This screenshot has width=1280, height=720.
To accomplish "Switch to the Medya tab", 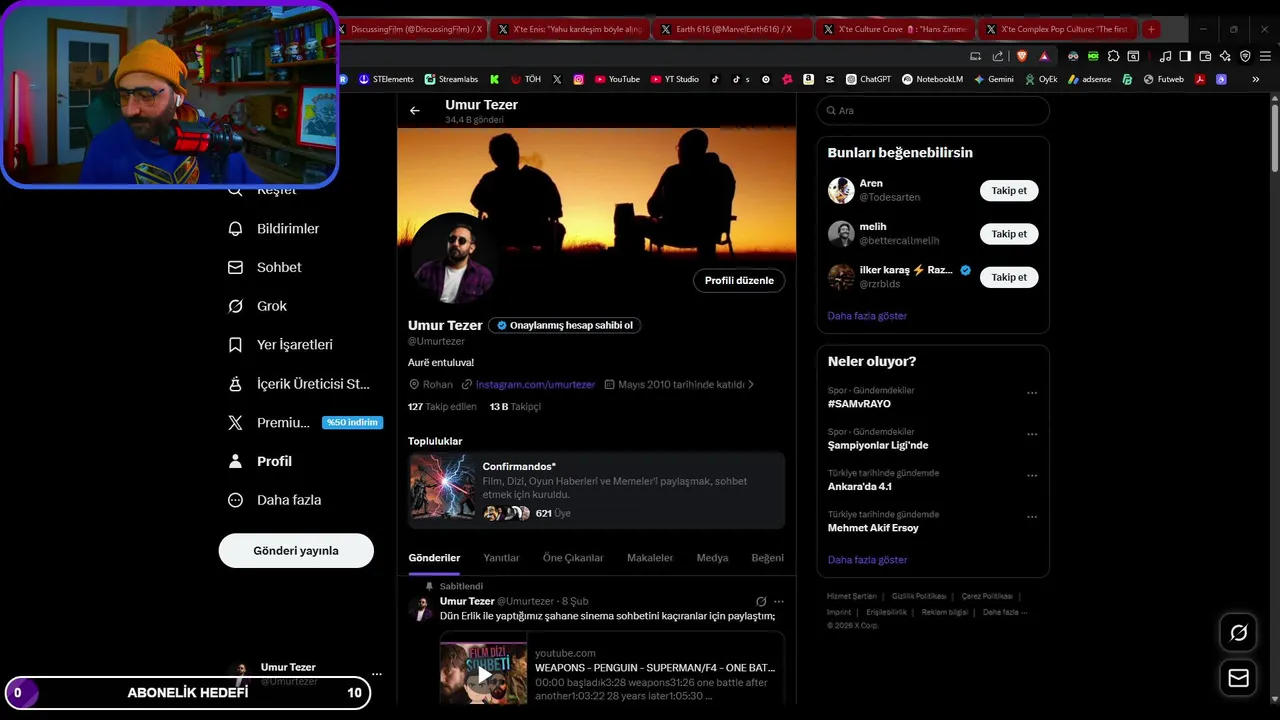I will pos(712,558).
